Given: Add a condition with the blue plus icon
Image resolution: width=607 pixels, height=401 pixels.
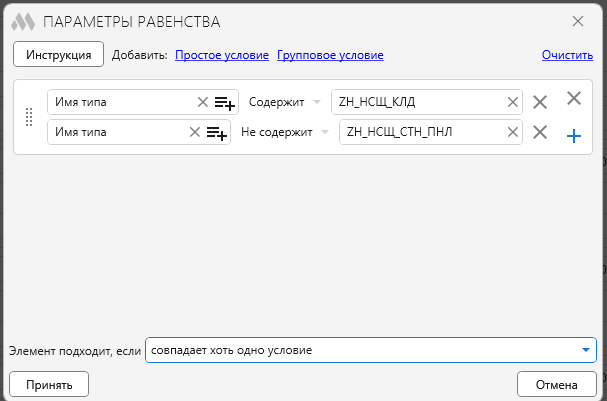Looking at the screenshot, I should (x=574, y=136).
